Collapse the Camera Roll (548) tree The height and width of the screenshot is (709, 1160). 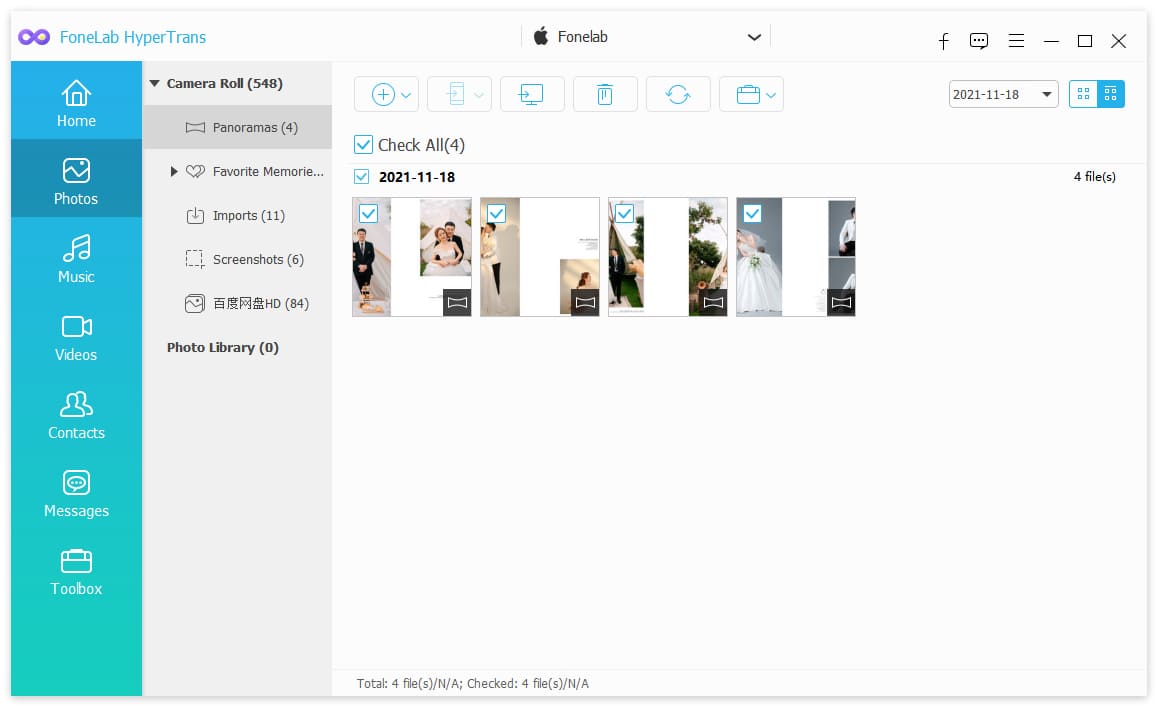(x=155, y=84)
